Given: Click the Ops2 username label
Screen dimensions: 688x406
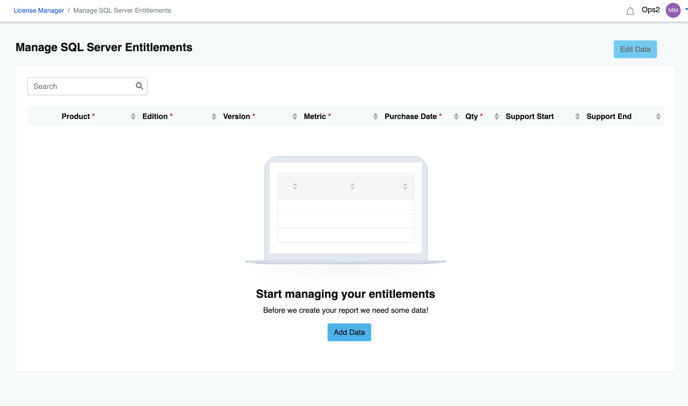Looking at the screenshot, I should tap(650, 10).
